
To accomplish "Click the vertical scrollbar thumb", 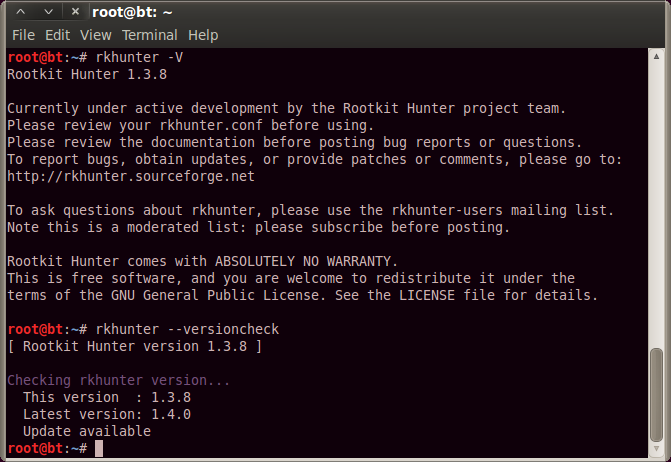I will coord(656,395).
